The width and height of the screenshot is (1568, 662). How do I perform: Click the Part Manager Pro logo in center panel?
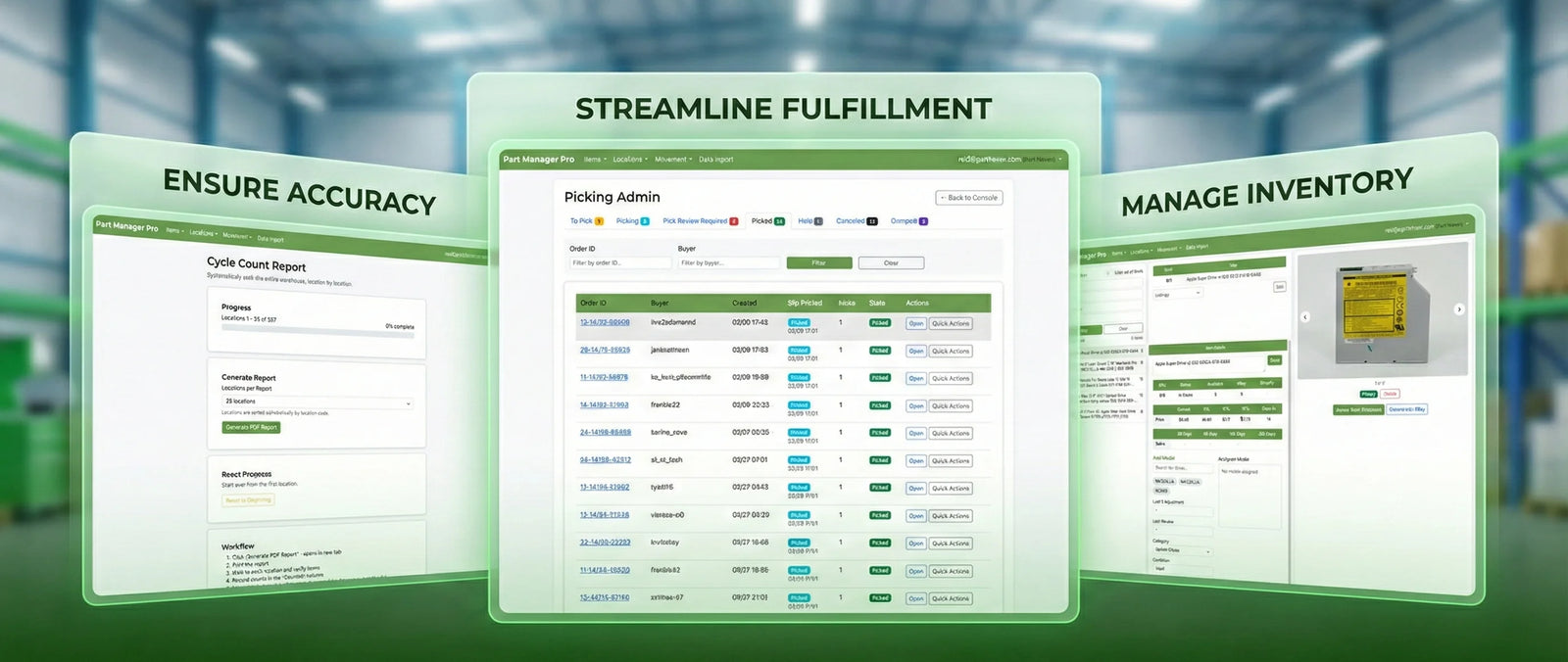[x=538, y=160]
